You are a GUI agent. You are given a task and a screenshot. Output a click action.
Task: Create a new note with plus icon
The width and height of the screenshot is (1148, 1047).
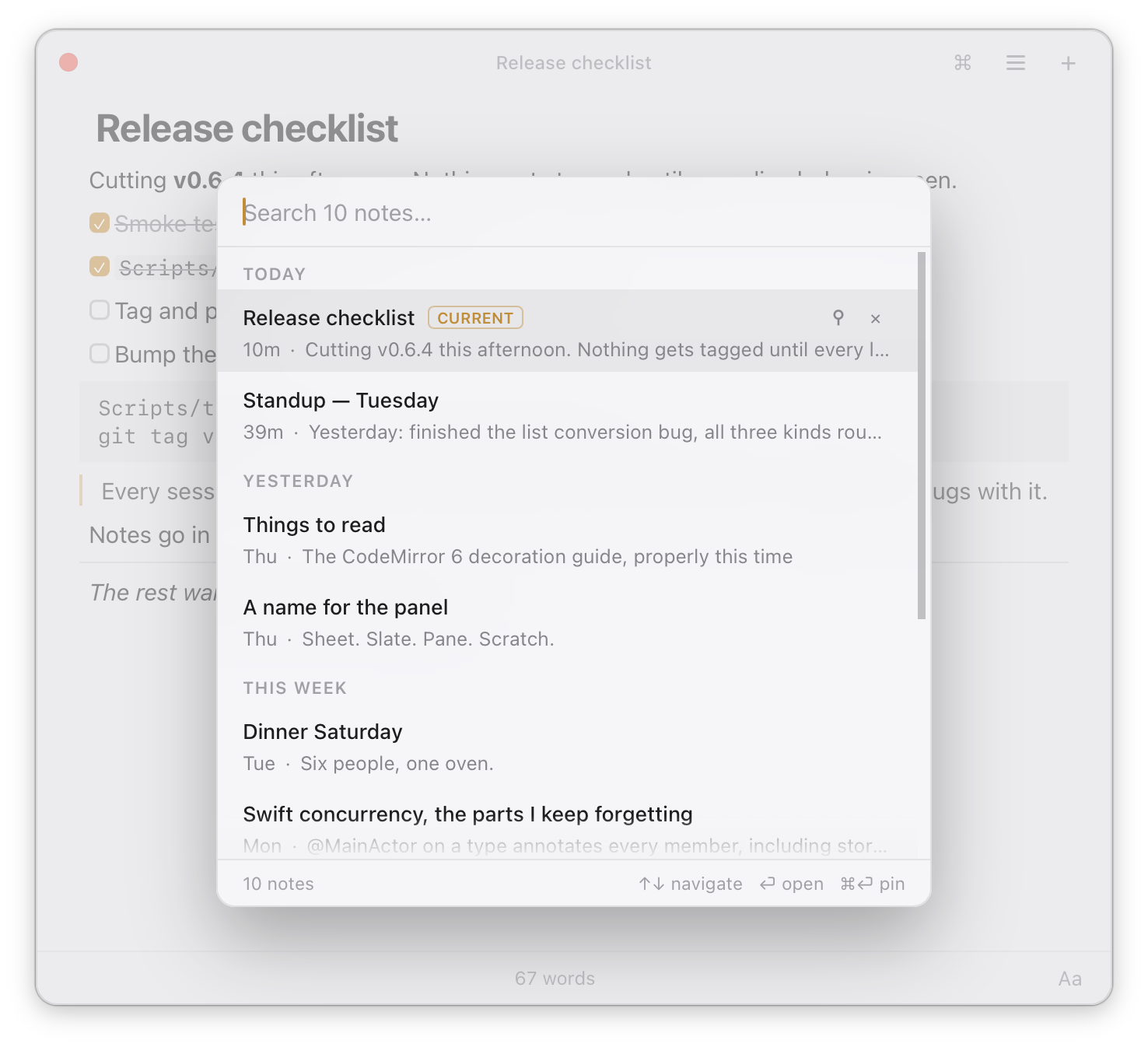coord(1068,63)
